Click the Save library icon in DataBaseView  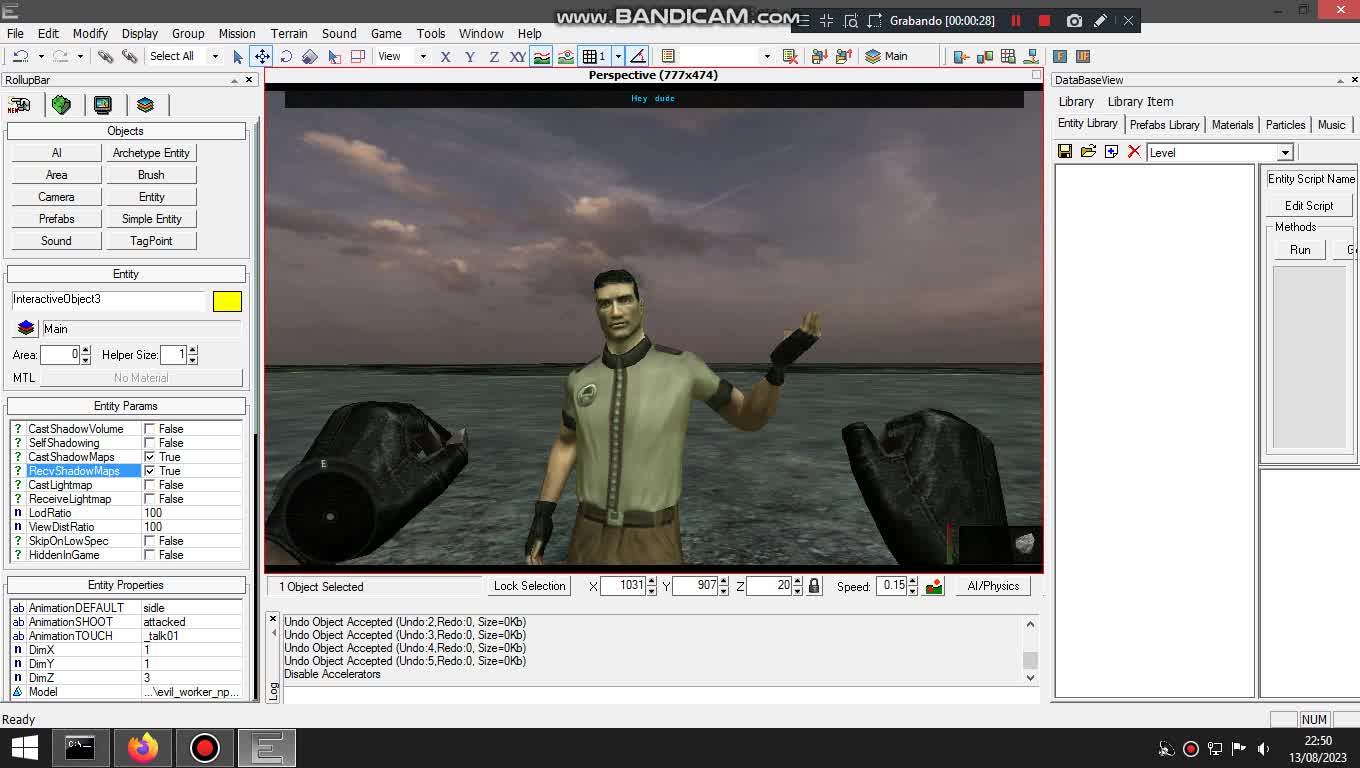(x=1064, y=151)
